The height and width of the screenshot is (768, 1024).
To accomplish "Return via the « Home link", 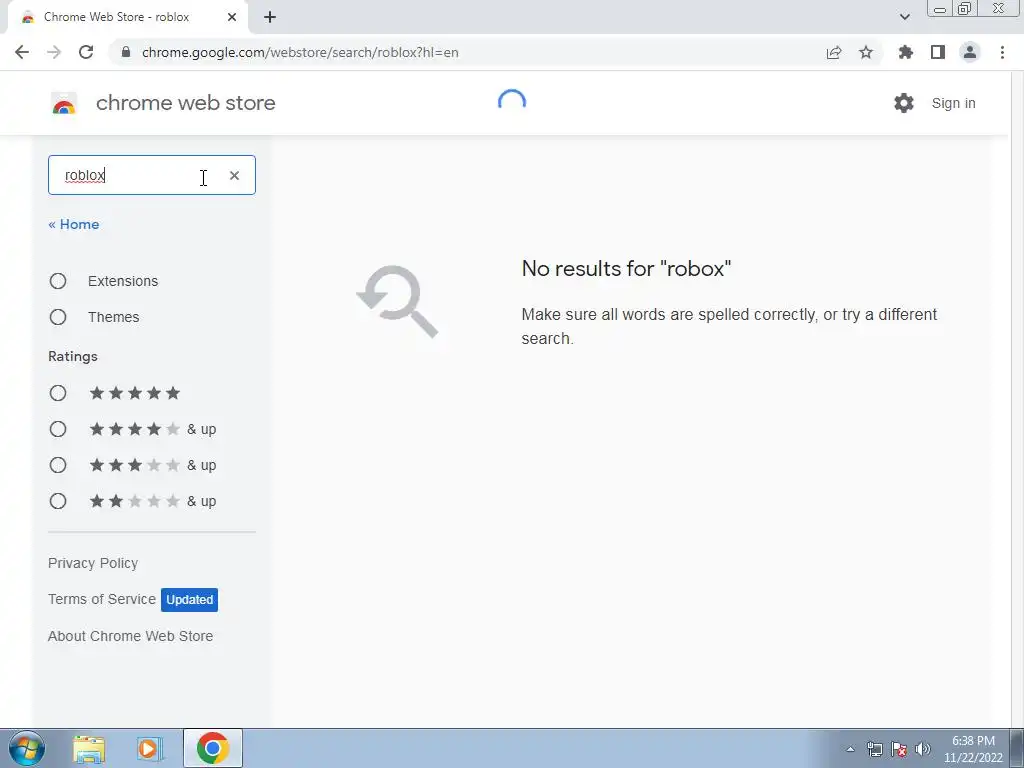I will 74,224.
